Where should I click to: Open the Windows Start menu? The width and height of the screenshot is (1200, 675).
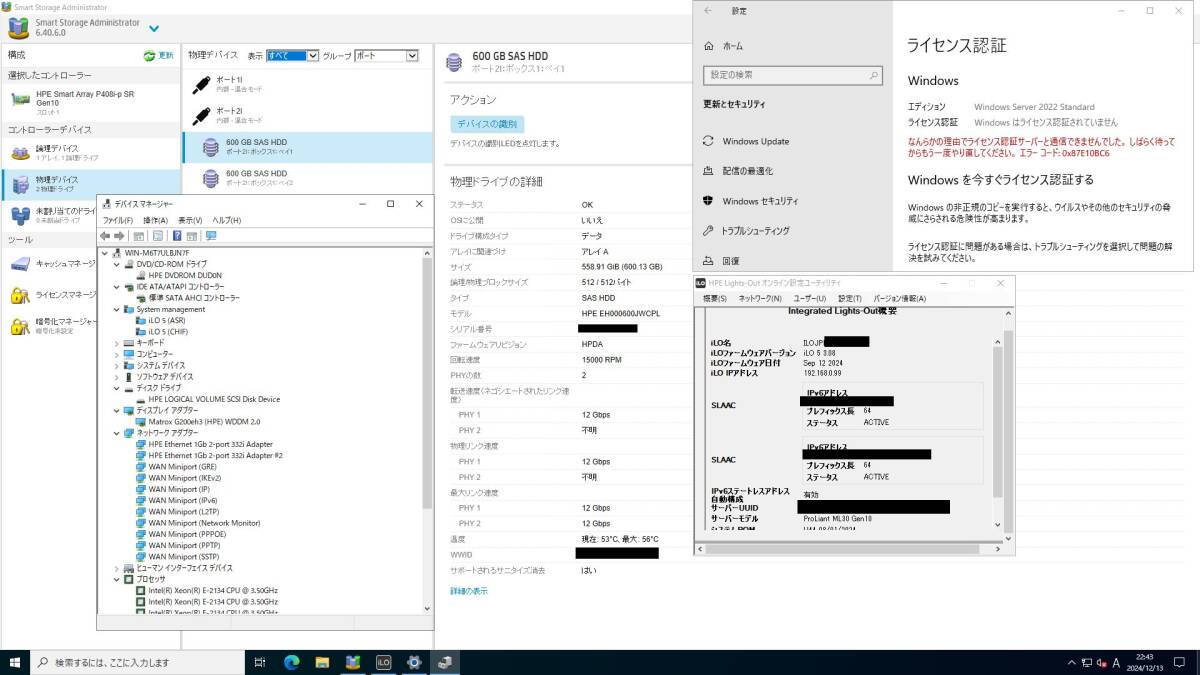click(15, 662)
